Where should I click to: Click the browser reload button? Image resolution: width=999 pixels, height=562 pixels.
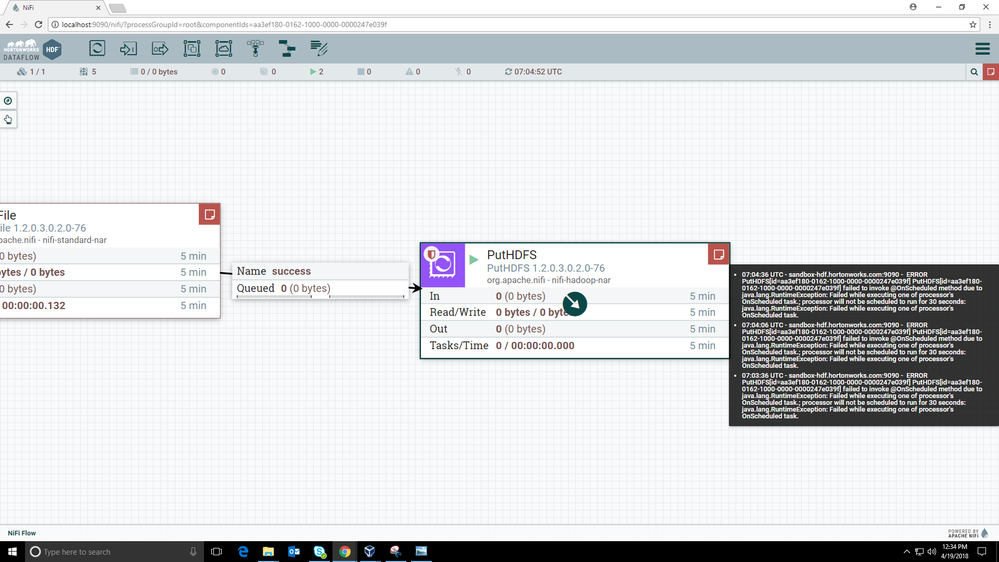[x=39, y=24]
